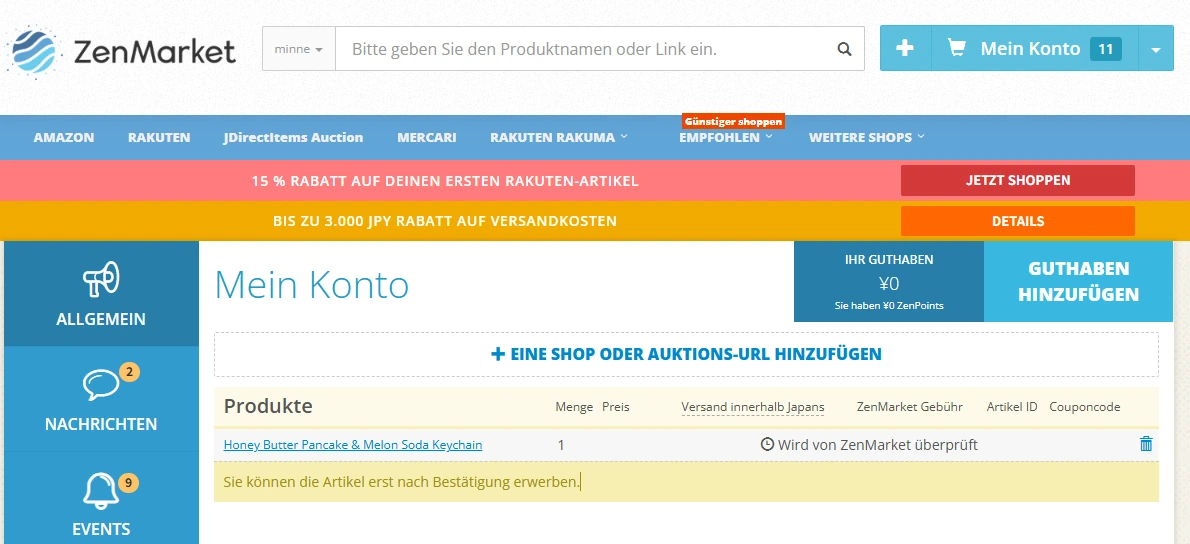1190x544 pixels.
Task: Click the clock icon in review status
Action: coord(767,445)
